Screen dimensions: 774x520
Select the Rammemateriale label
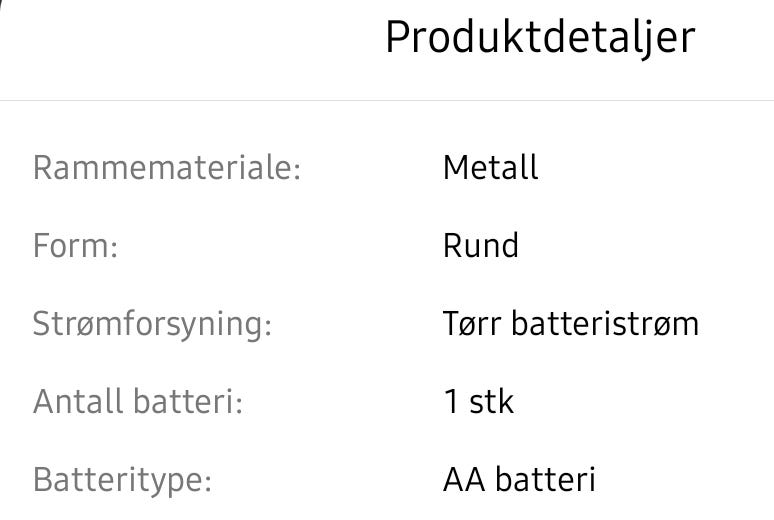click(166, 167)
